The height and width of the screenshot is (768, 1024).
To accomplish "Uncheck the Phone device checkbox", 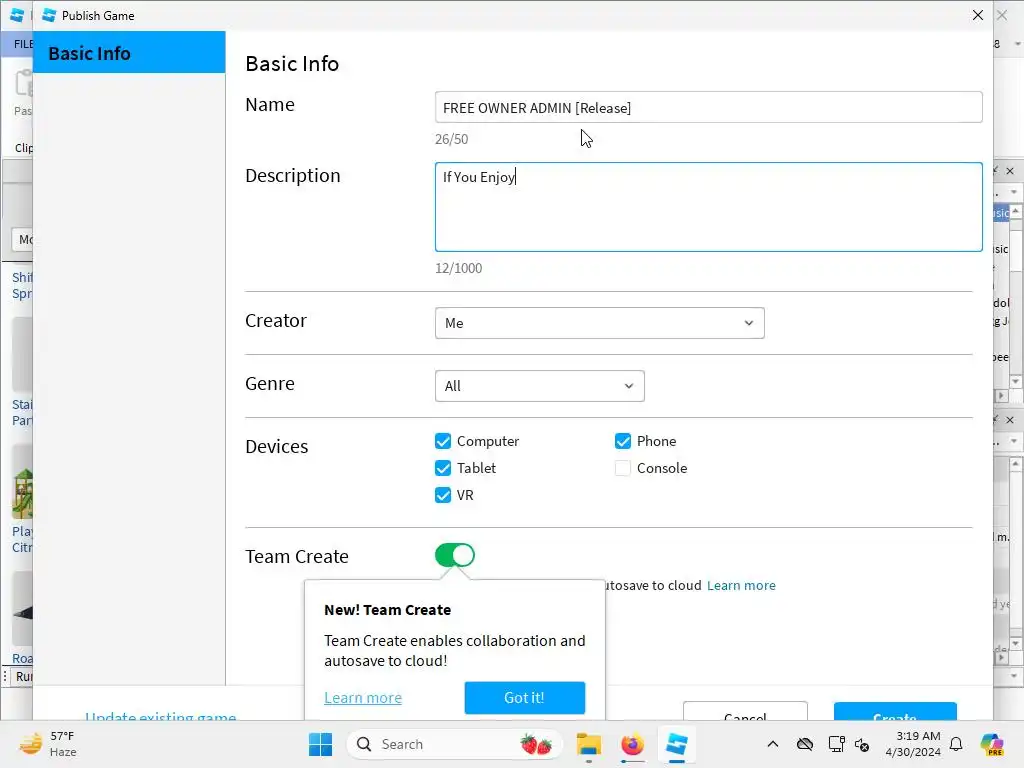I will pyautogui.click(x=623, y=441).
